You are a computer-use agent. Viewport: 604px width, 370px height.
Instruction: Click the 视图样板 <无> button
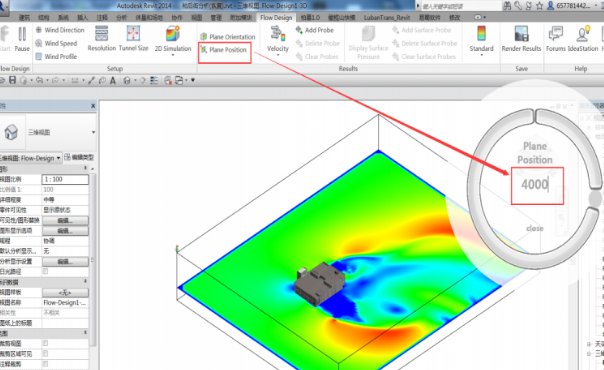pos(65,293)
